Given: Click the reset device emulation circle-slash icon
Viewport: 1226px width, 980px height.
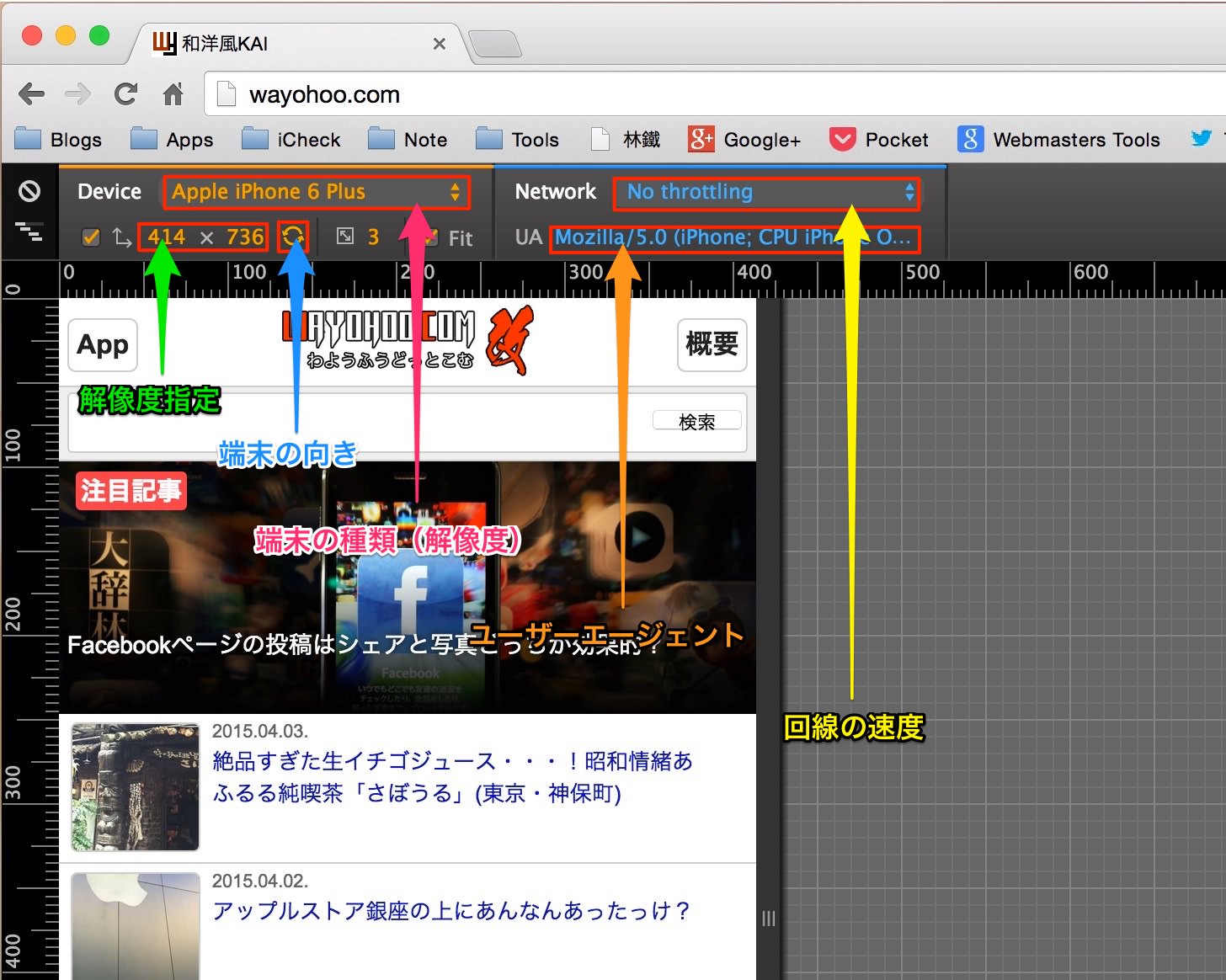Looking at the screenshot, I should pos(29,191).
